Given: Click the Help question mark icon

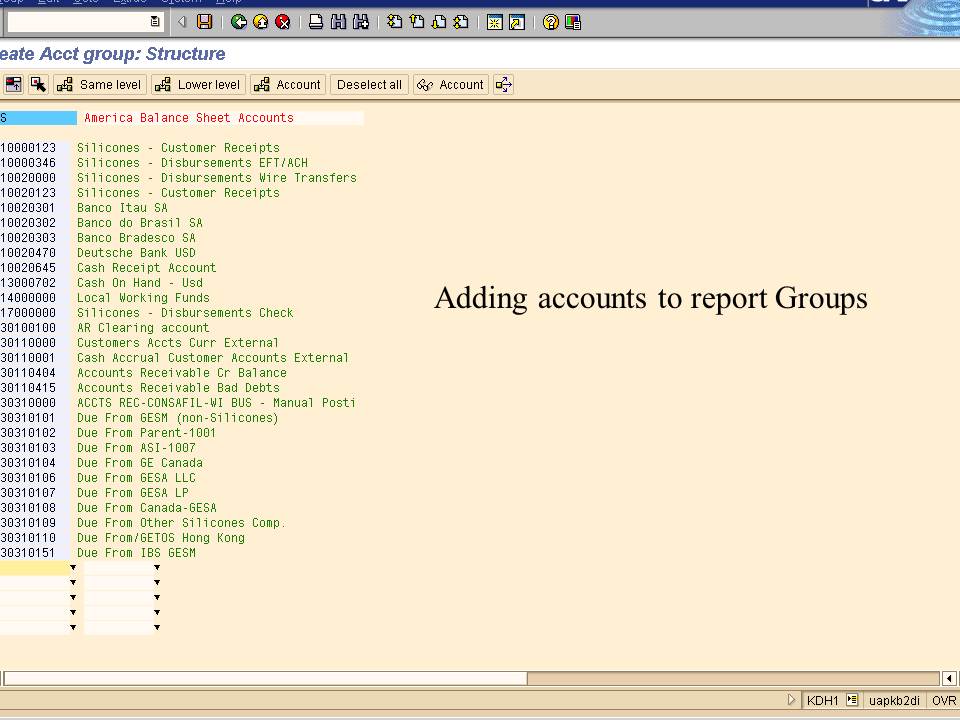Looking at the screenshot, I should pos(549,21).
